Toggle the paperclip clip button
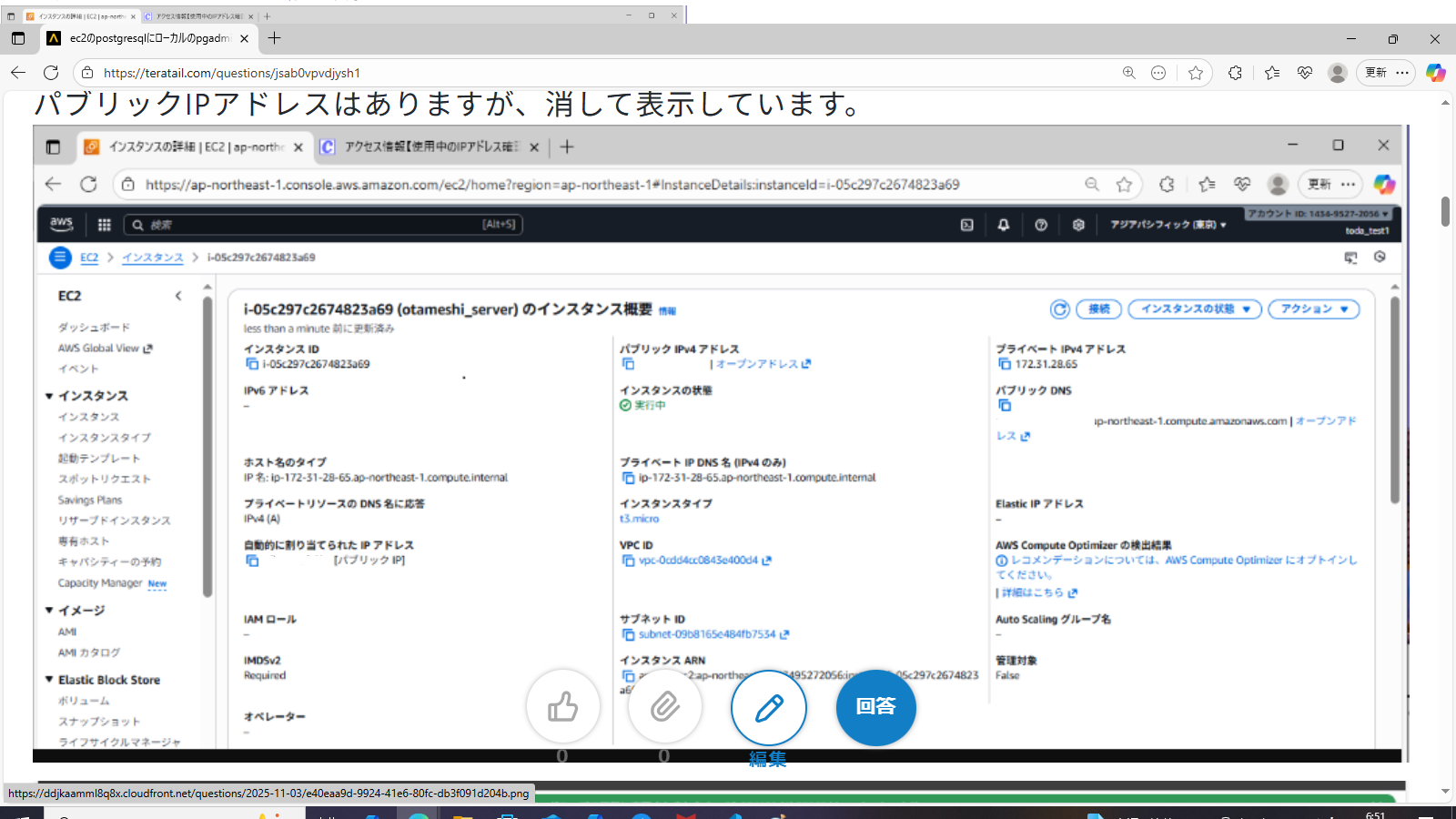The width and height of the screenshot is (1456, 819). click(x=665, y=707)
